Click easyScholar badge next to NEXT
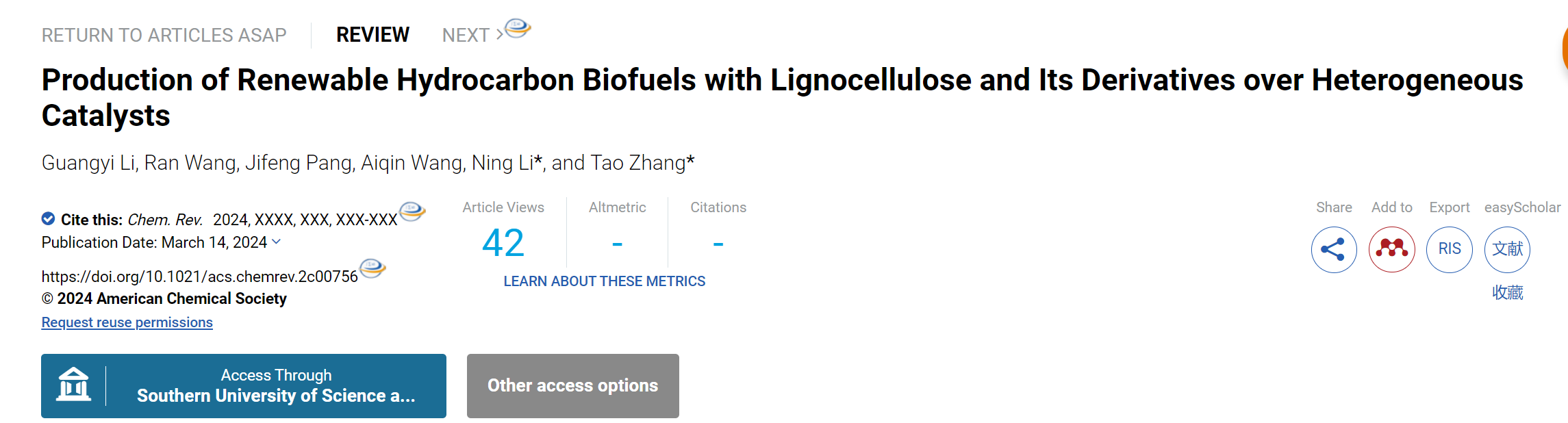Viewport: 1568px width, 423px height. pos(518,28)
